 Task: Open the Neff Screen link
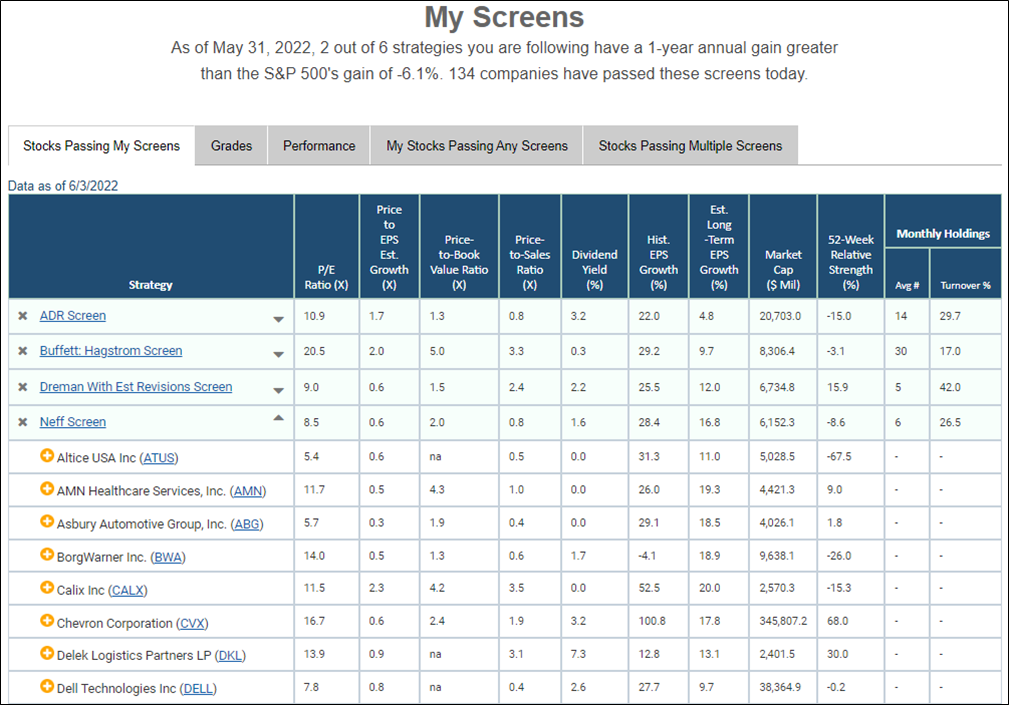tap(73, 423)
